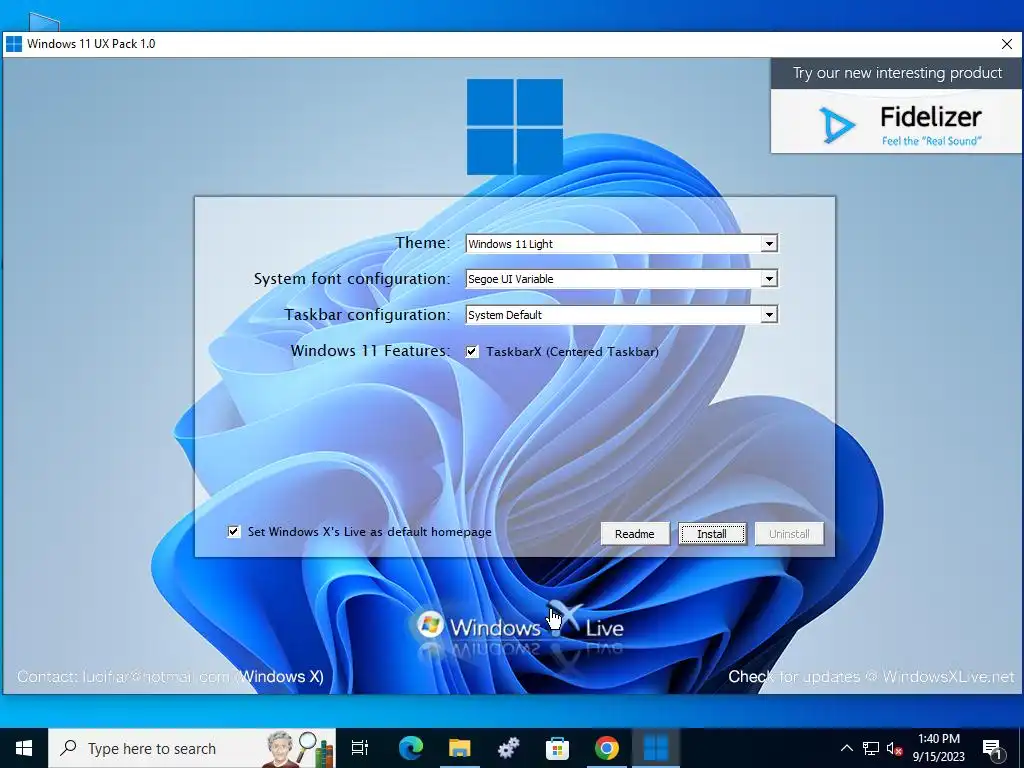Screen dimensions: 1024x768
Task: Toggle TaskbarX Centered Taskbar checkbox
Action: point(472,352)
